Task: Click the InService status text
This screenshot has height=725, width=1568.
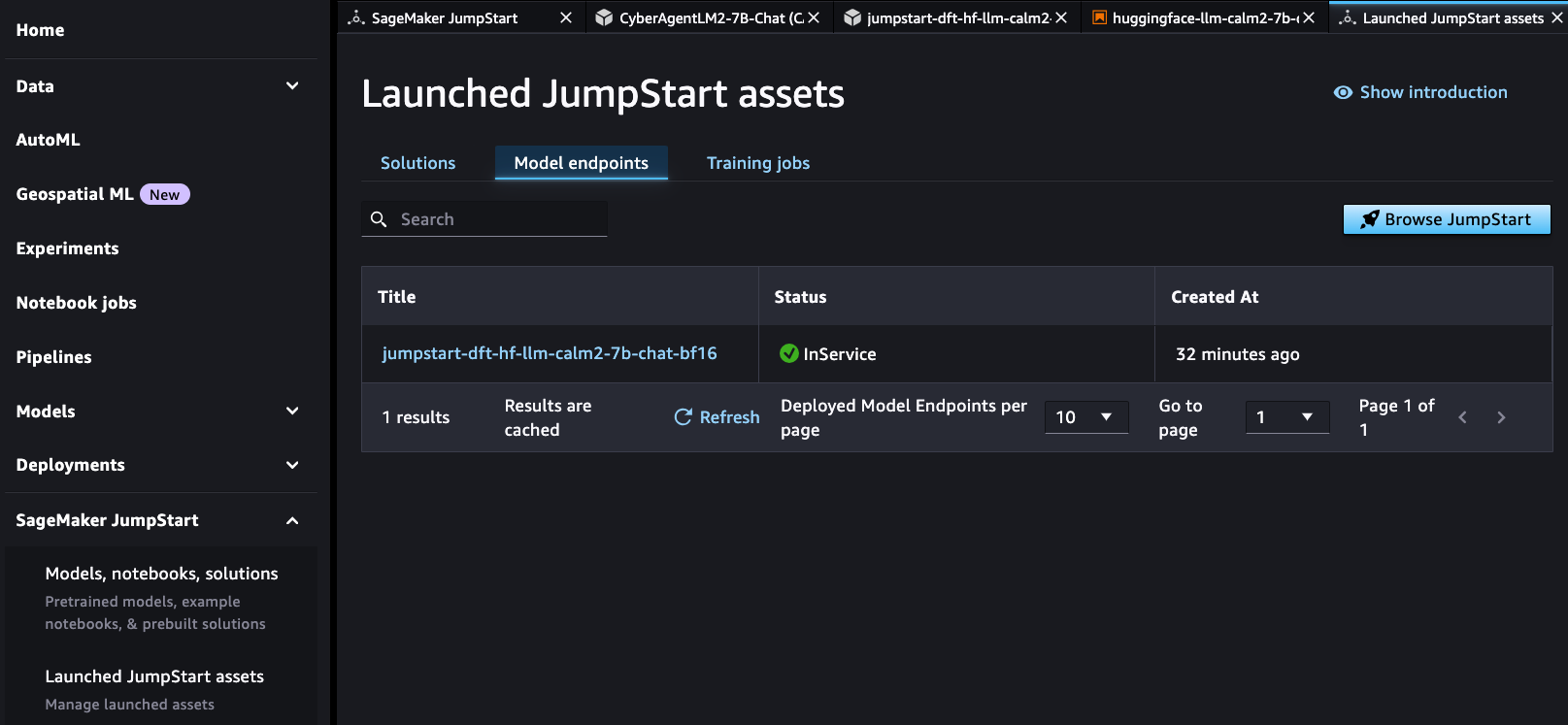Action: click(840, 354)
